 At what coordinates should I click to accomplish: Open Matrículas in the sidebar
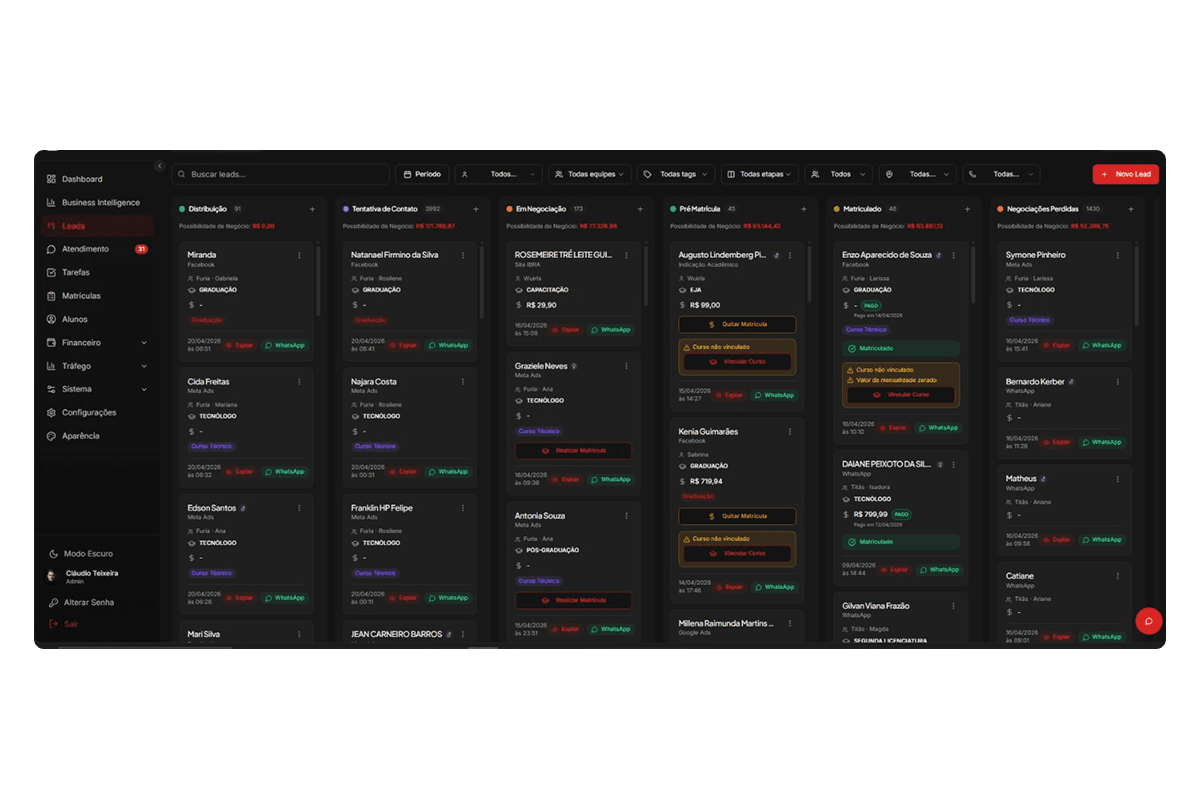tap(97, 296)
